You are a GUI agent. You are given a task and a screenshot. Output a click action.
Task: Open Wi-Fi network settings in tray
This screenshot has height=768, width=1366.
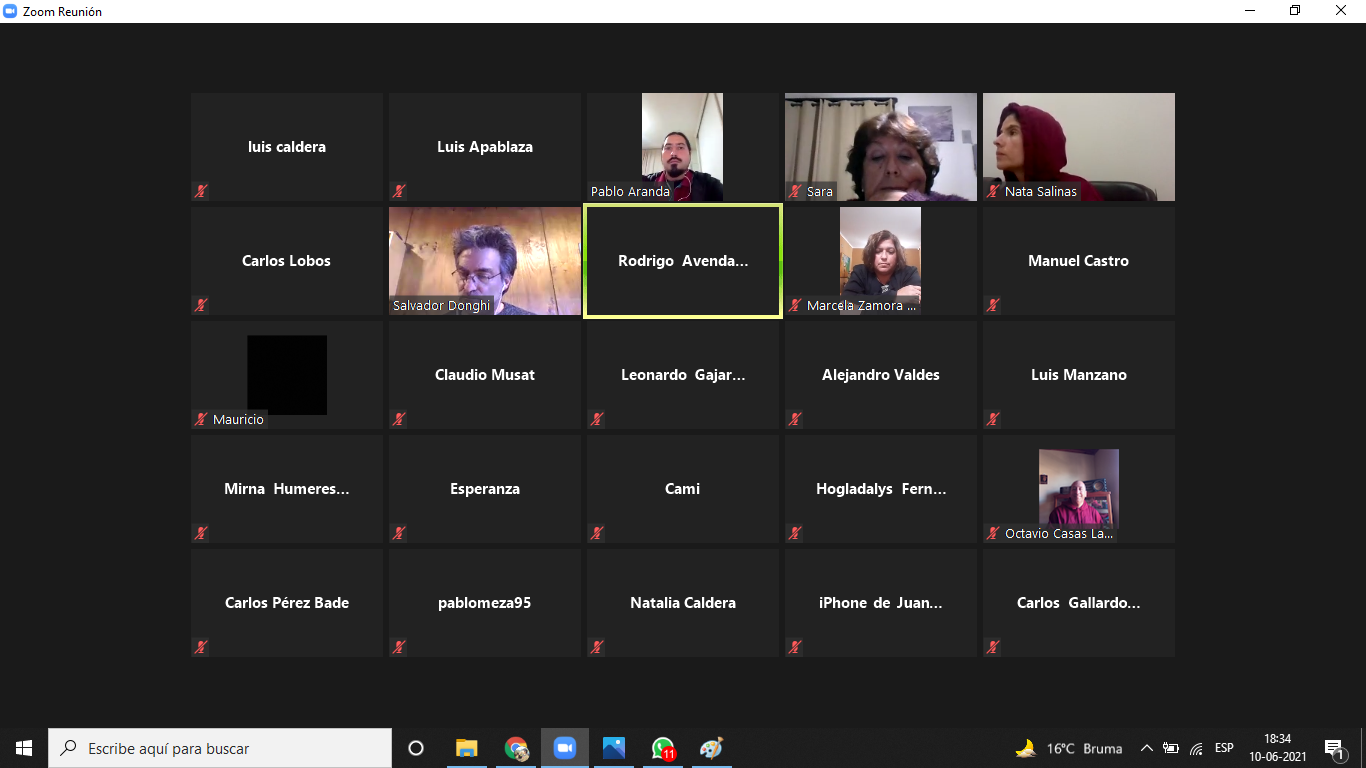(x=1196, y=748)
